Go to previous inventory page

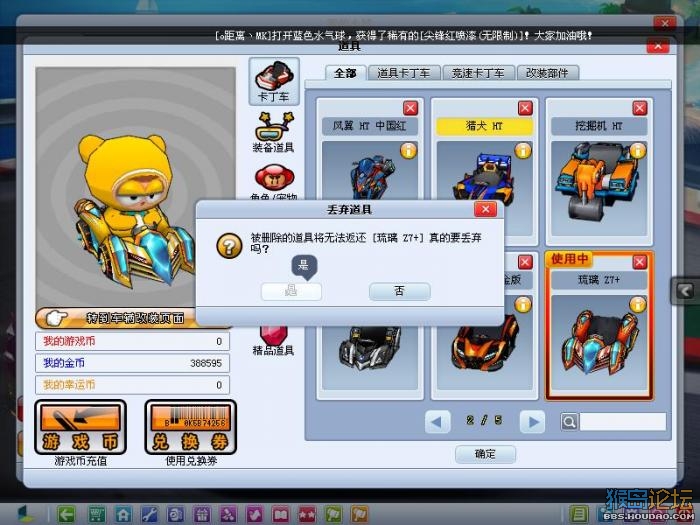tap(438, 421)
